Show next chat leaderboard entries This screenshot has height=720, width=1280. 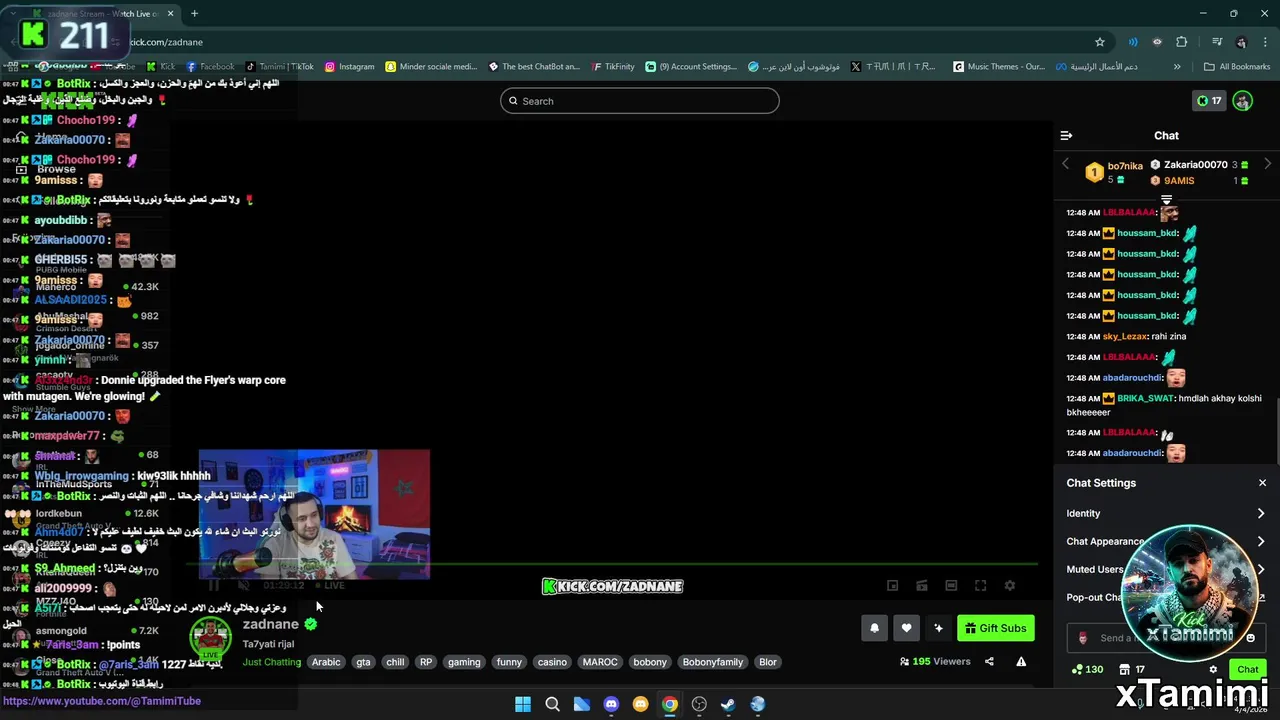[x=1267, y=164]
